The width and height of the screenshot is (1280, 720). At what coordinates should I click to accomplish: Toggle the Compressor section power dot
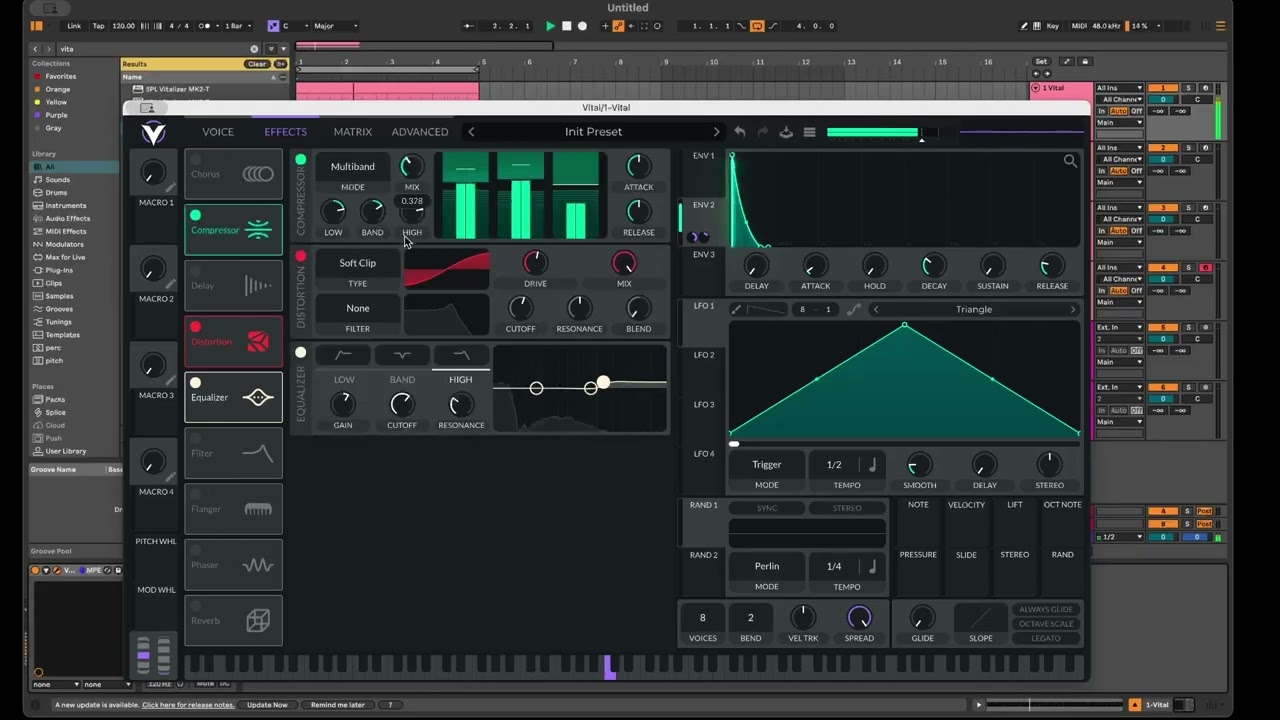[300, 160]
